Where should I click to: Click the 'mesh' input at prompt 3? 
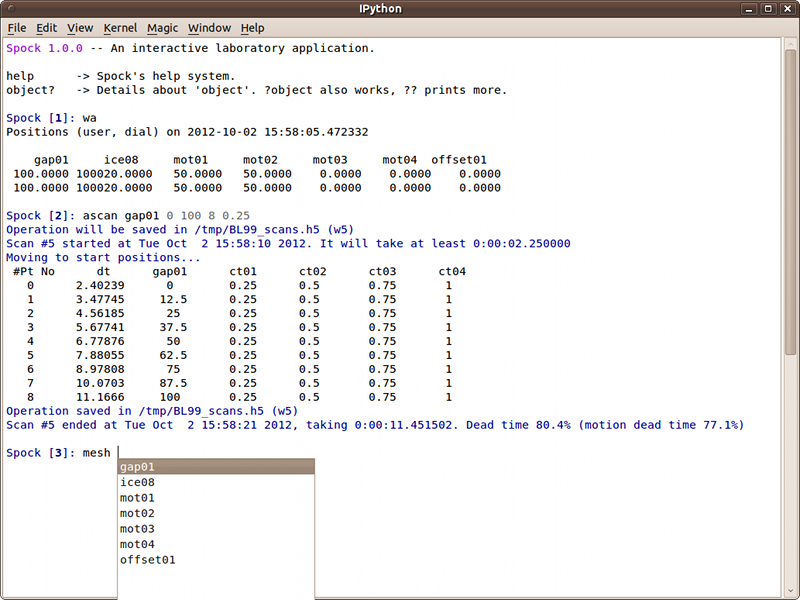coord(96,453)
